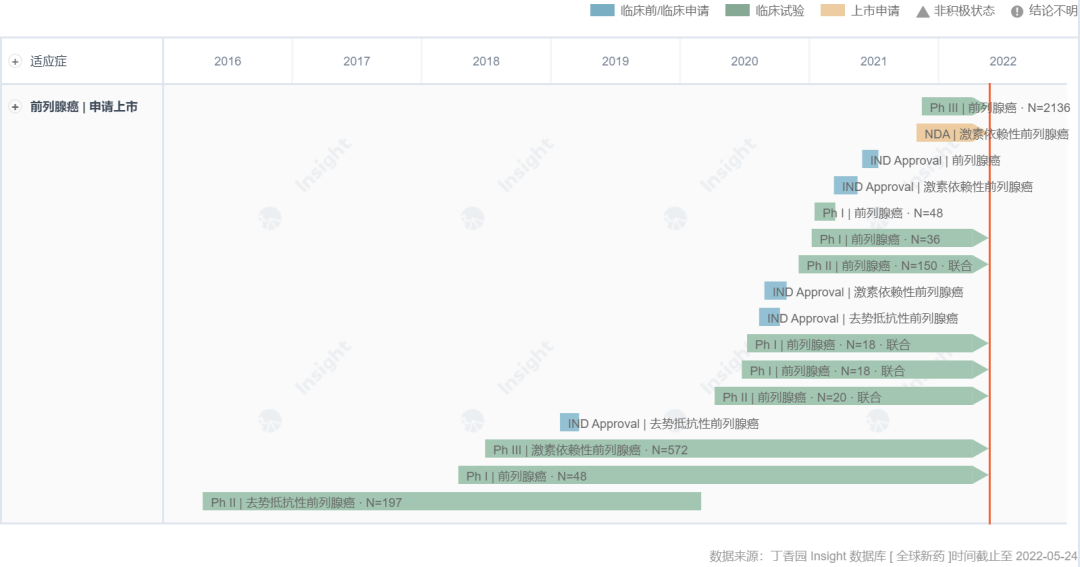Click the orange 上市申请 legend swatch
Viewport: 1080px width, 567px height.
[x=832, y=11]
